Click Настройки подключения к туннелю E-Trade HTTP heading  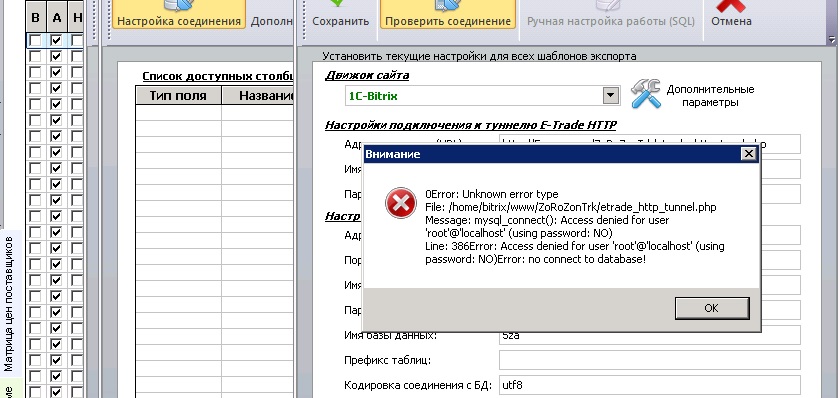click(x=470, y=125)
